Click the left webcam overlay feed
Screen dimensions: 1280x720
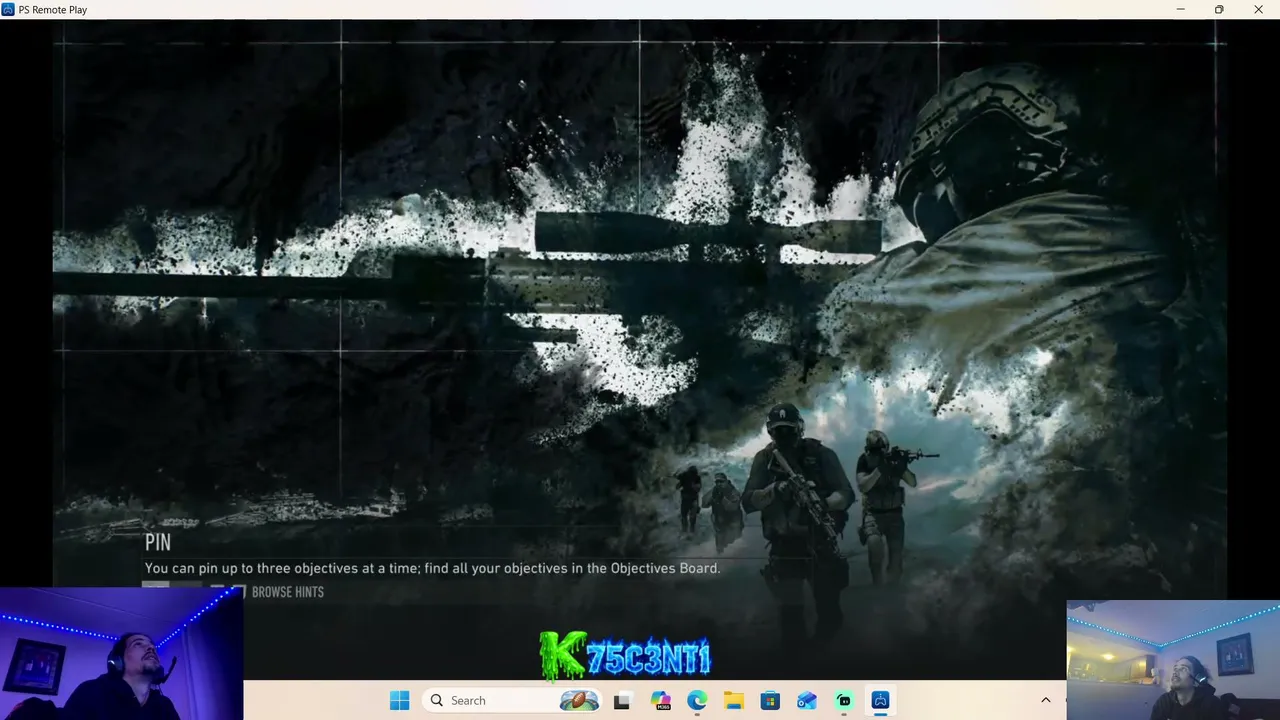pyautogui.click(x=121, y=653)
